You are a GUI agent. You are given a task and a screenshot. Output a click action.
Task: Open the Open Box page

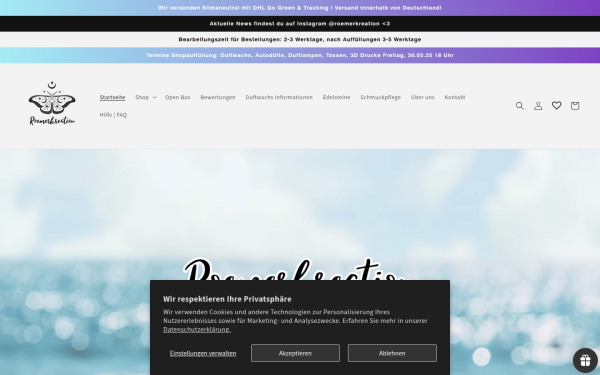pos(178,97)
